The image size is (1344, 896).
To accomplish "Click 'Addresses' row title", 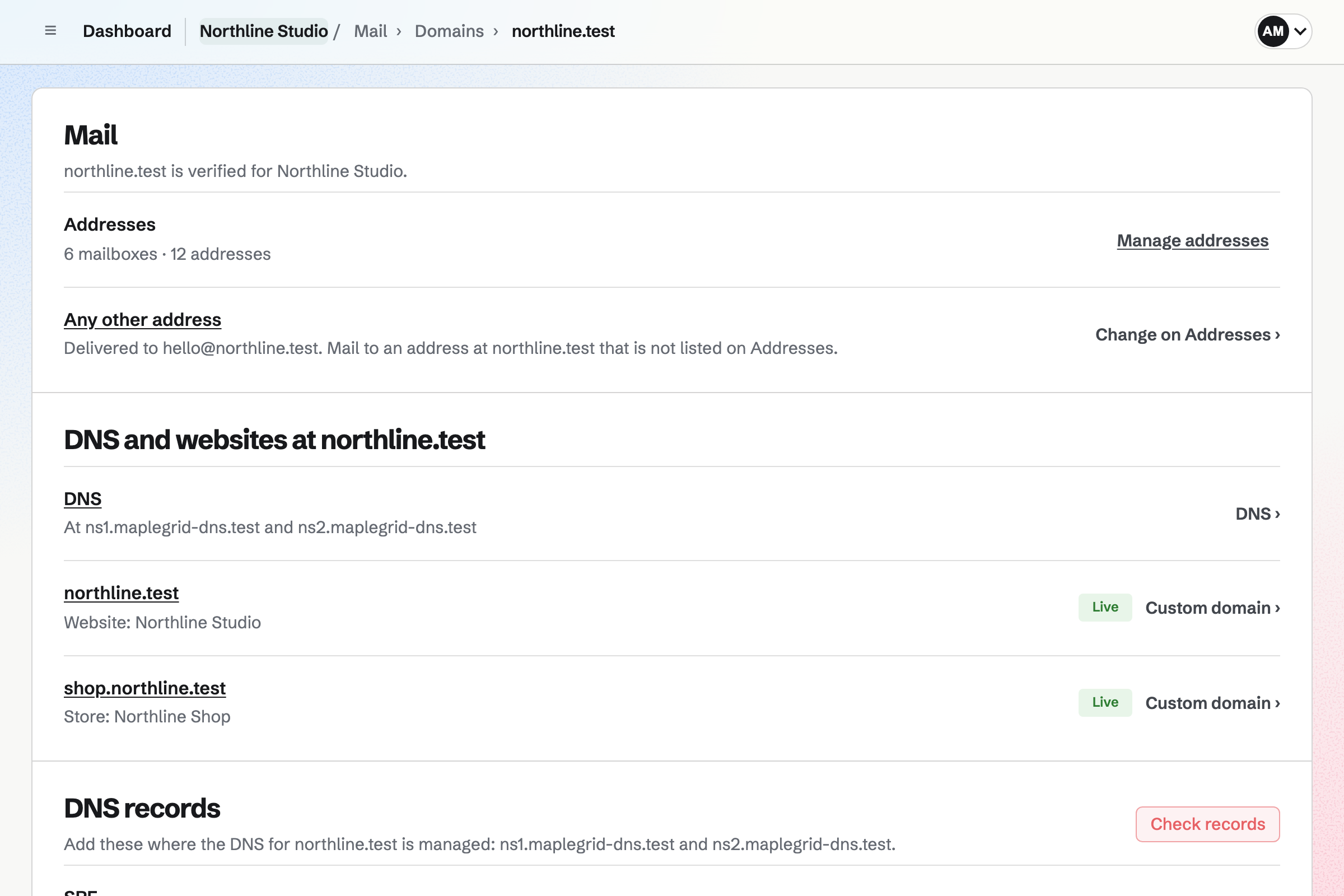I will click(110, 225).
